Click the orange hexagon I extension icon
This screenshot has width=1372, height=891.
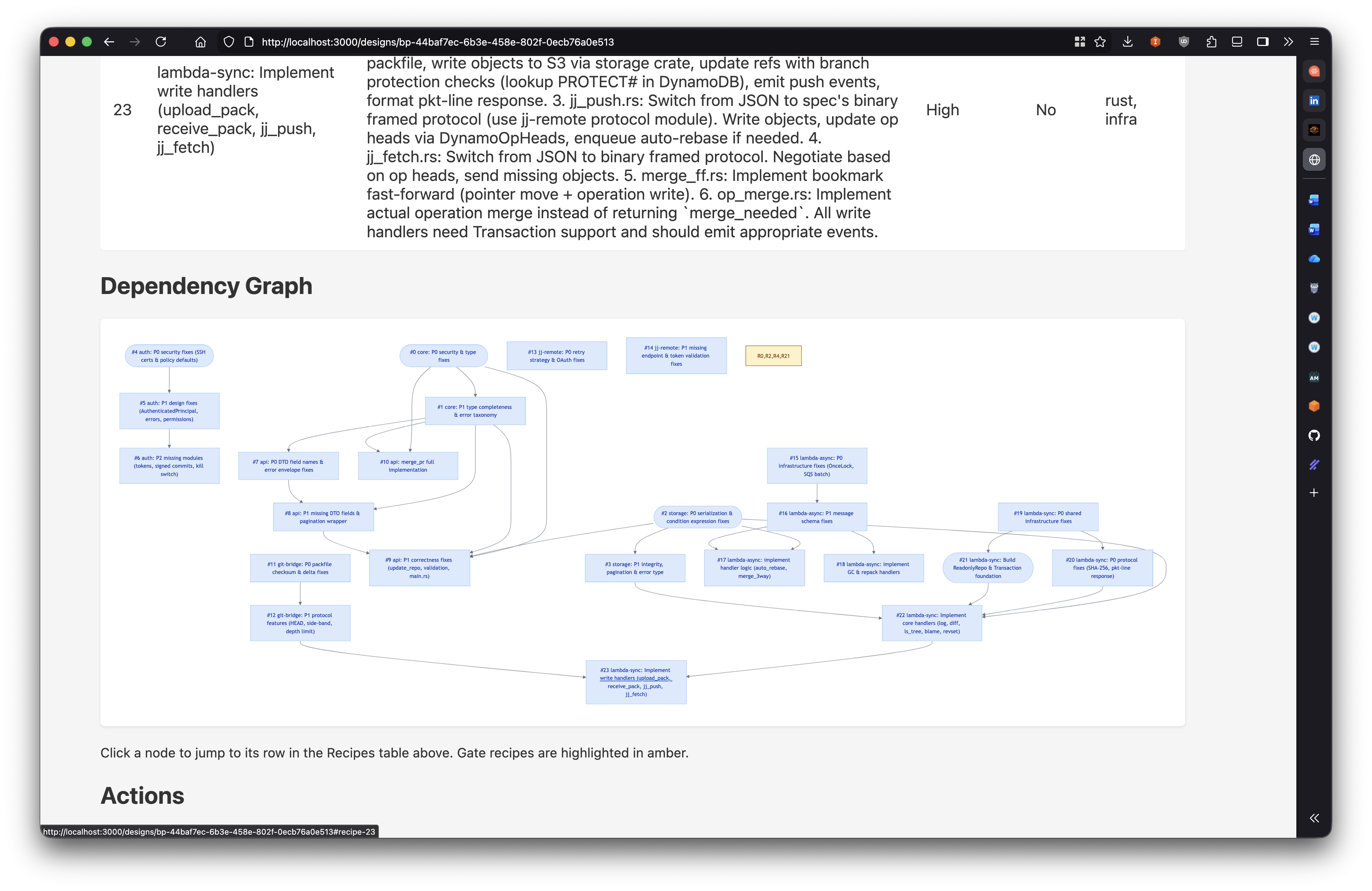click(x=1155, y=42)
